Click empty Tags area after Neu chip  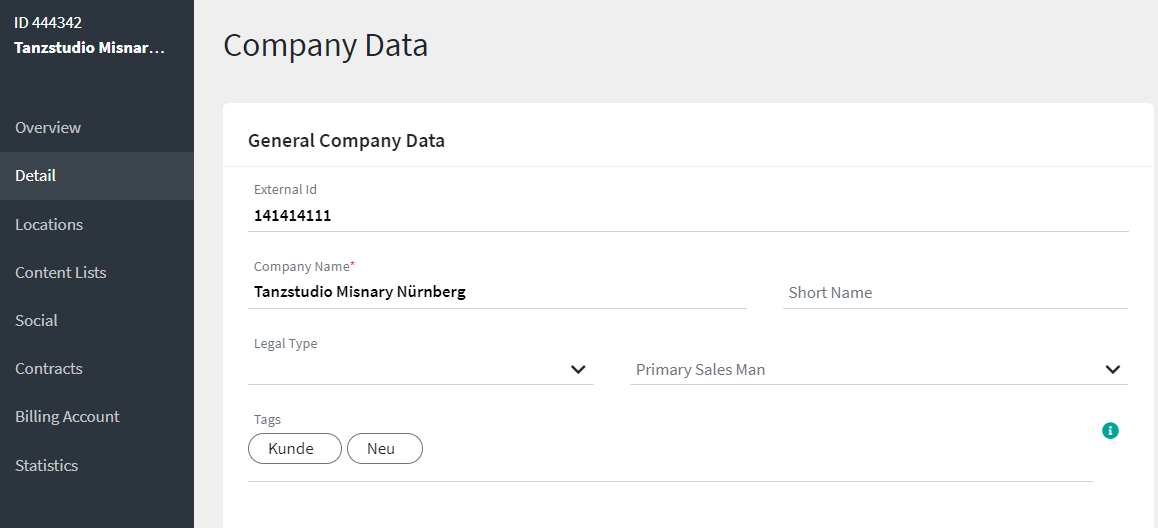click(x=750, y=449)
